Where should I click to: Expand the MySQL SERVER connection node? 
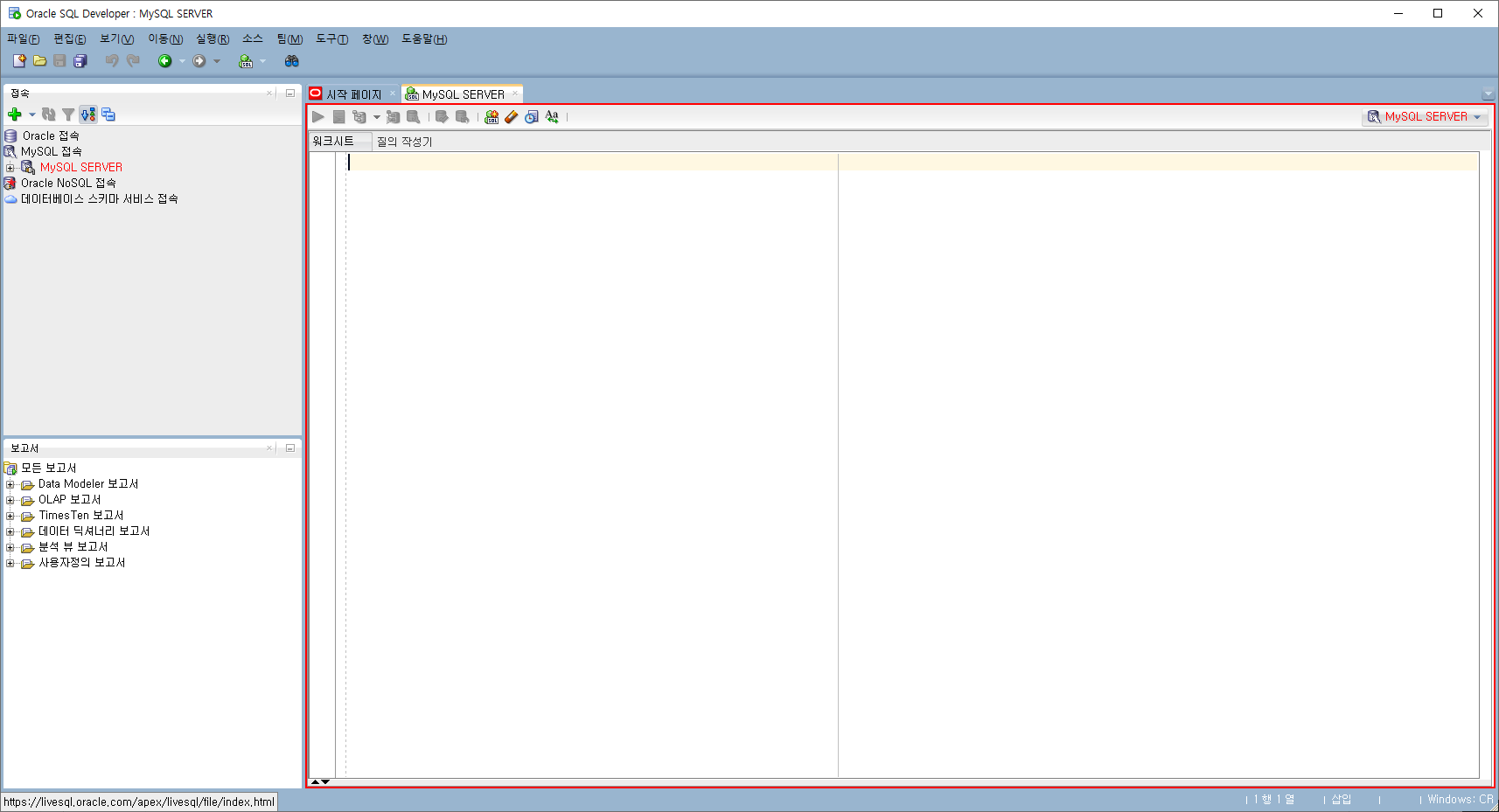pos(10,168)
